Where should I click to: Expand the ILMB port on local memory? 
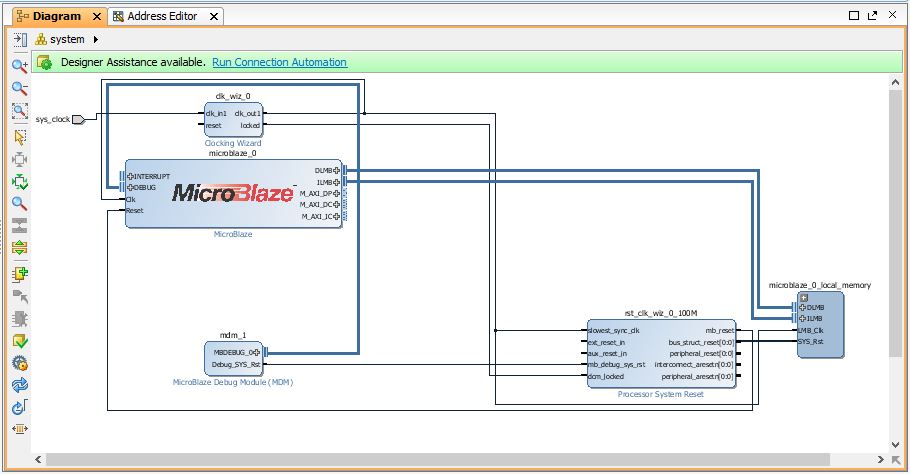tap(803, 319)
